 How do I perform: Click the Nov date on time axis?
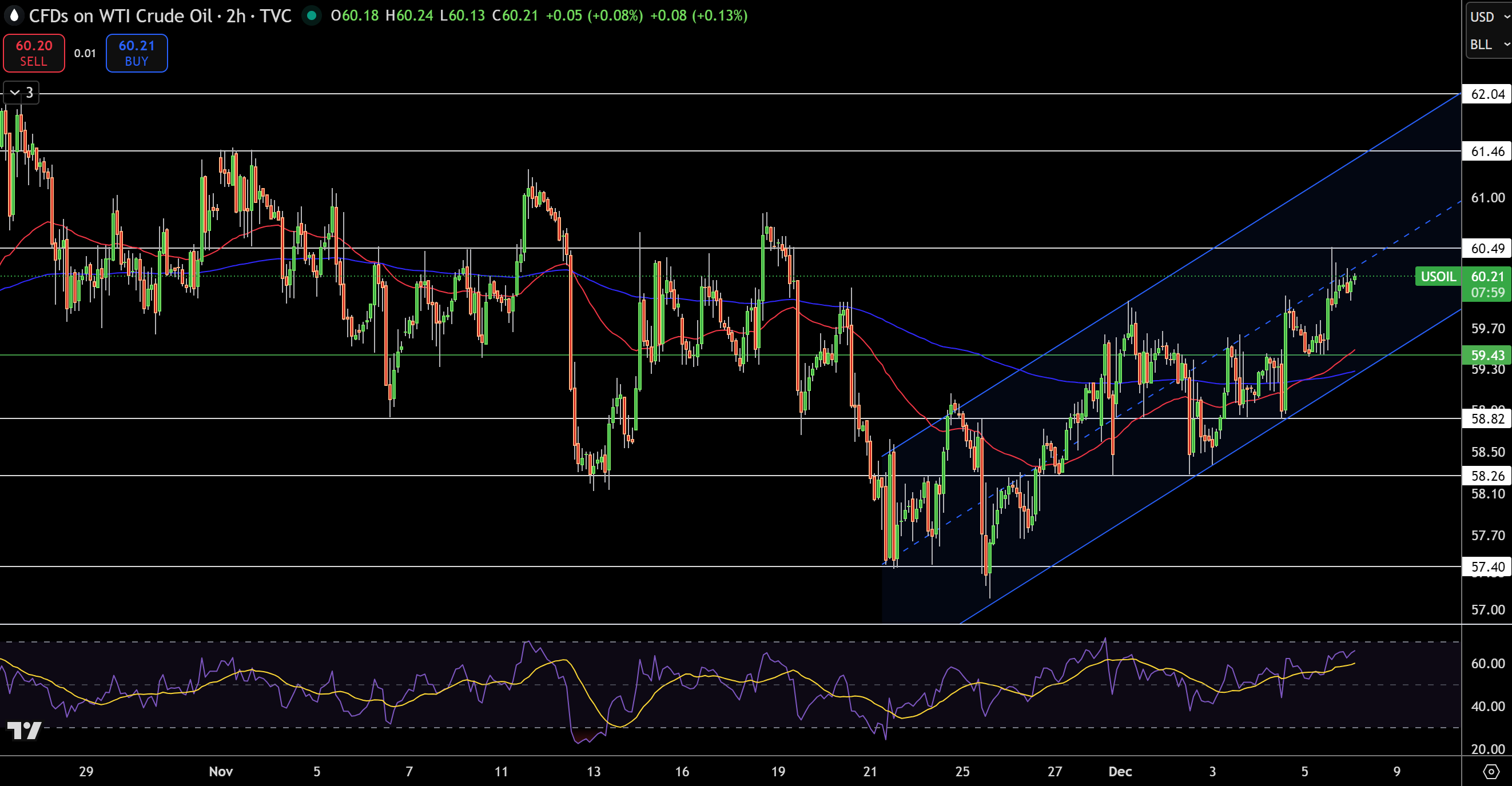click(x=221, y=771)
